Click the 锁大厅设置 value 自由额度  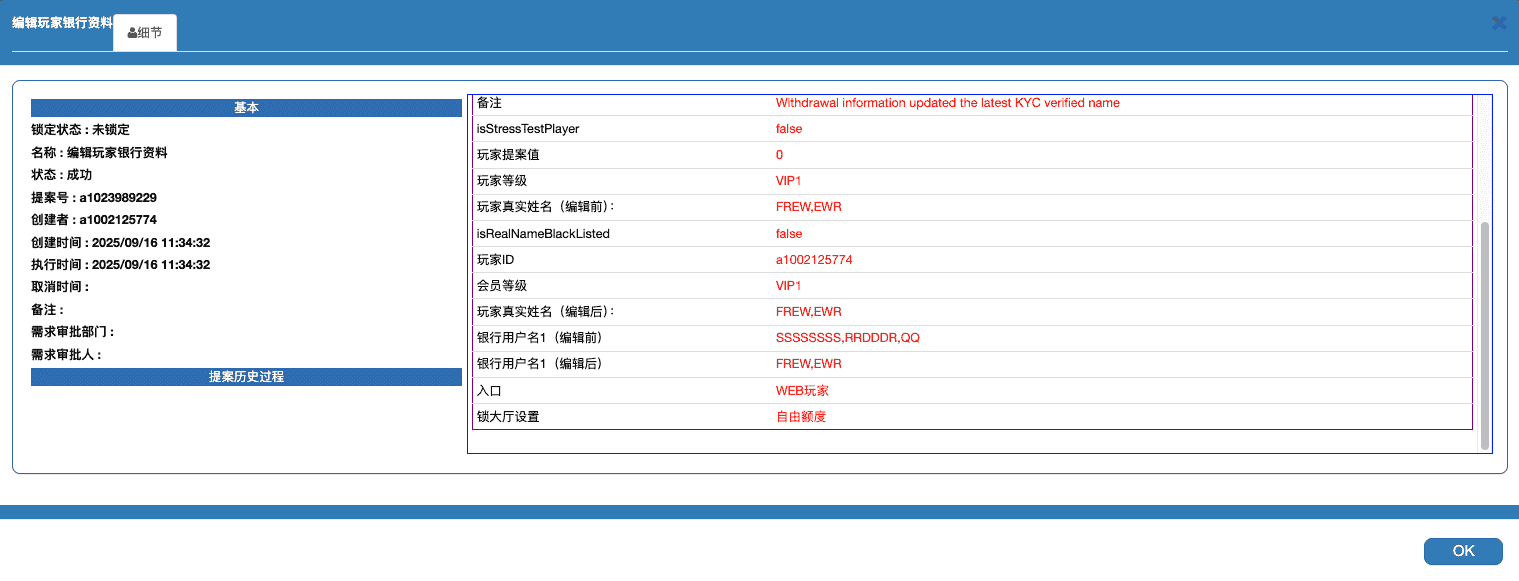[x=801, y=417]
